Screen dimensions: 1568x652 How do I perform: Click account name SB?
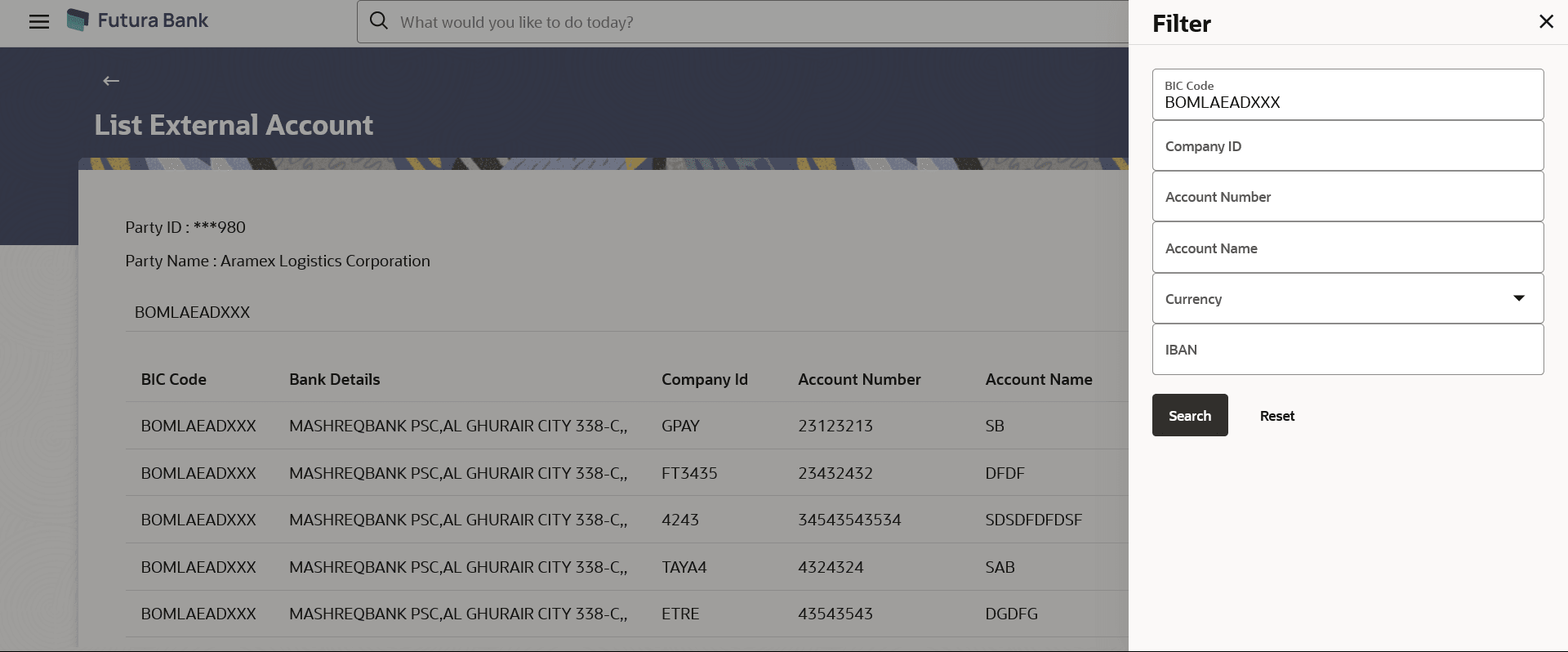pyautogui.click(x=995, y=426)
